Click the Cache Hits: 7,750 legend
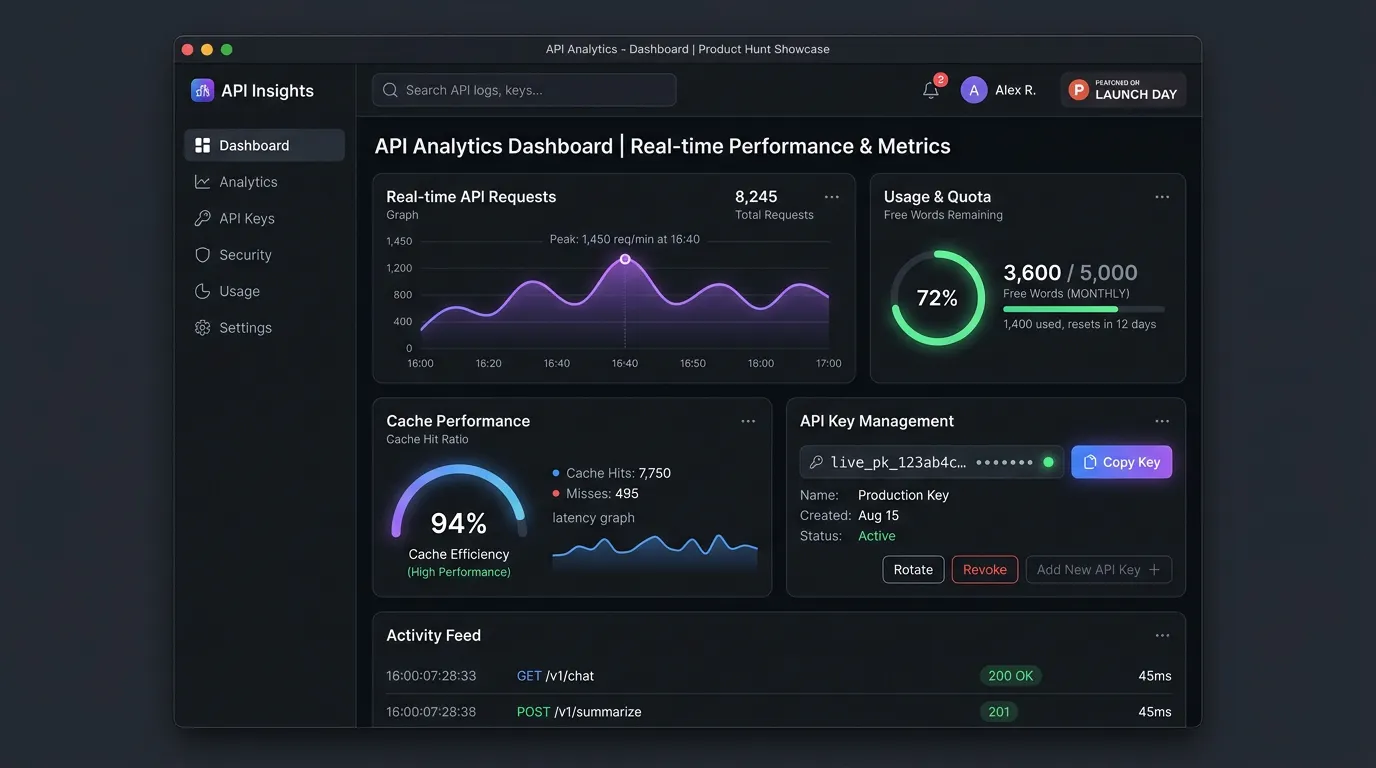 click(x=611, y=473)
